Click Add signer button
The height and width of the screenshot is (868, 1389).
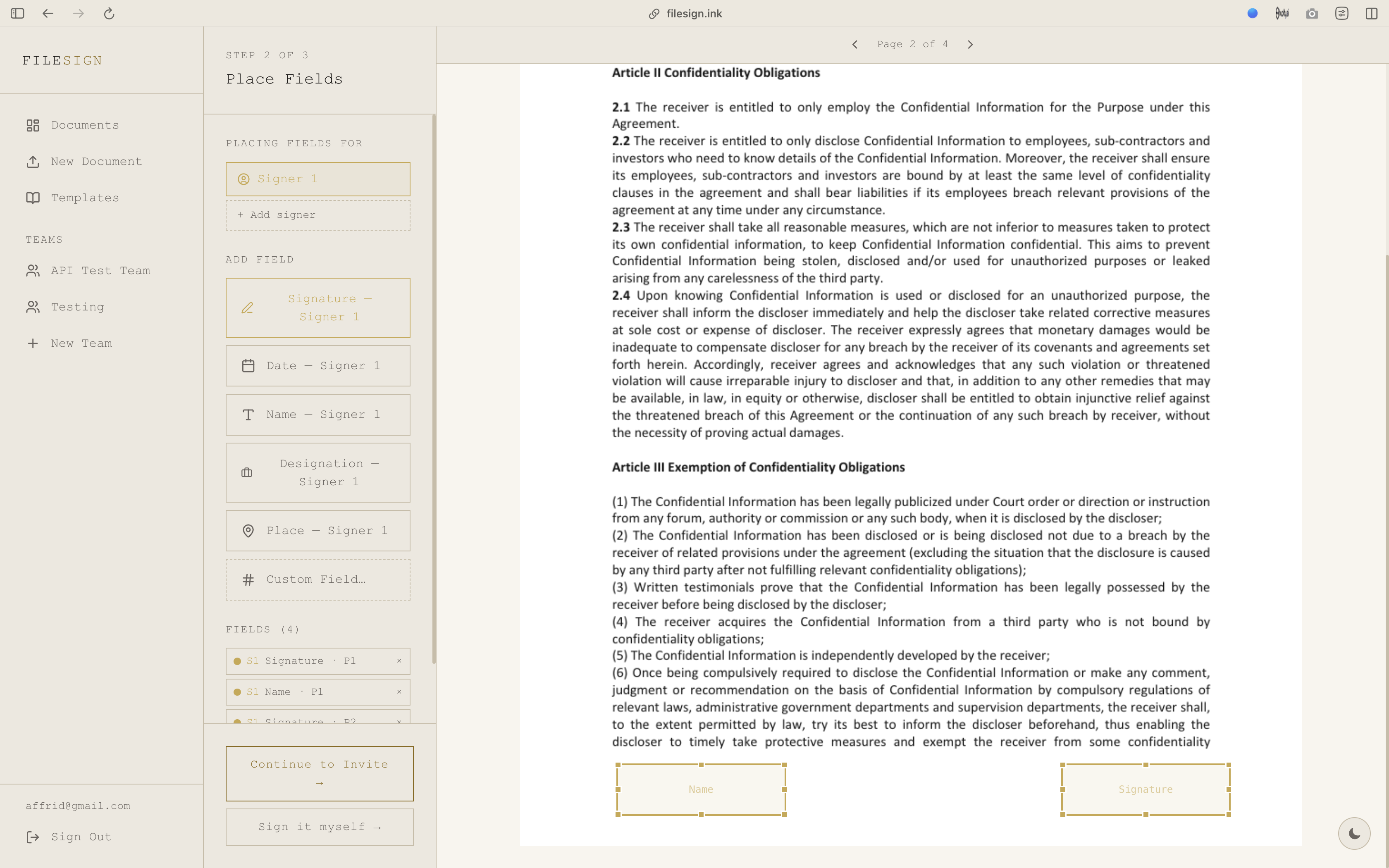click(x=318, y=215)
